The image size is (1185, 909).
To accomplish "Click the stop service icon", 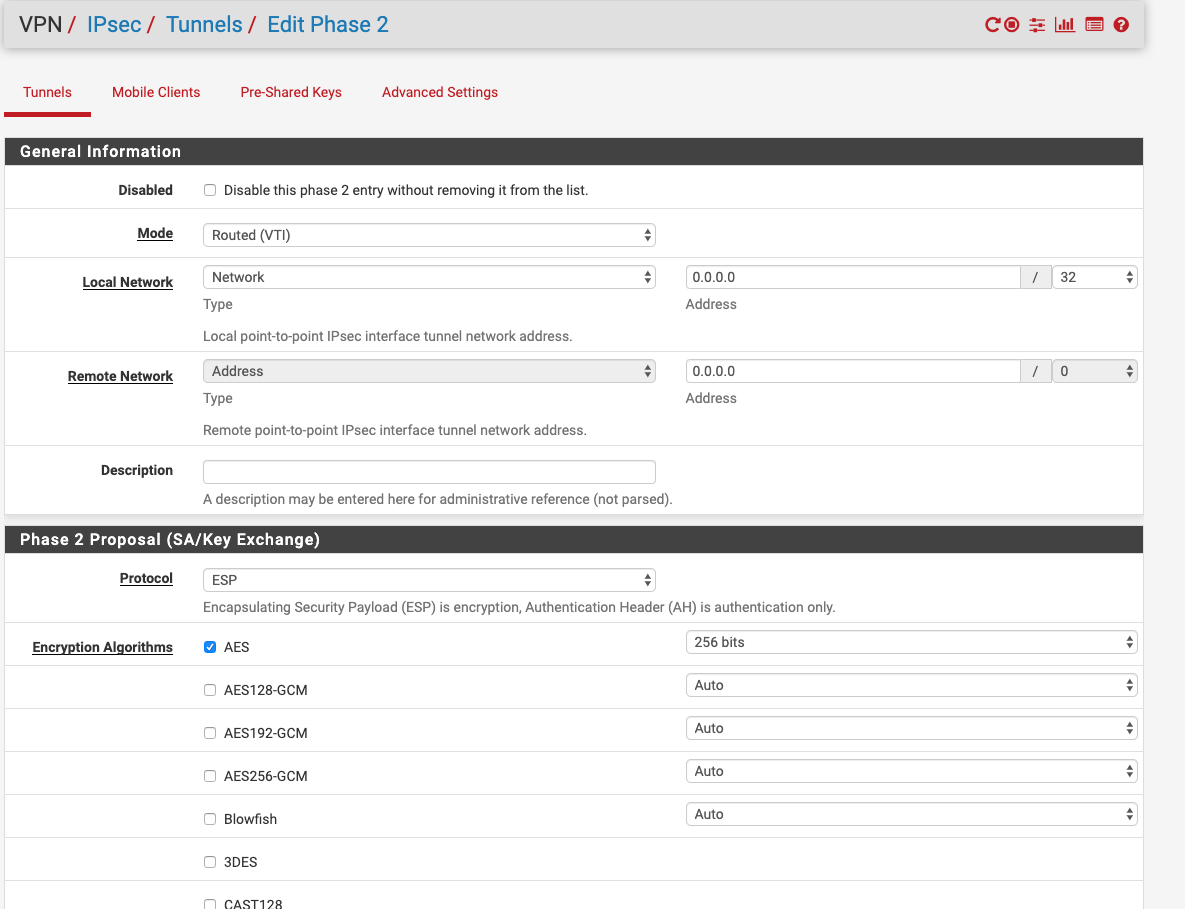I will point(1012,25).
